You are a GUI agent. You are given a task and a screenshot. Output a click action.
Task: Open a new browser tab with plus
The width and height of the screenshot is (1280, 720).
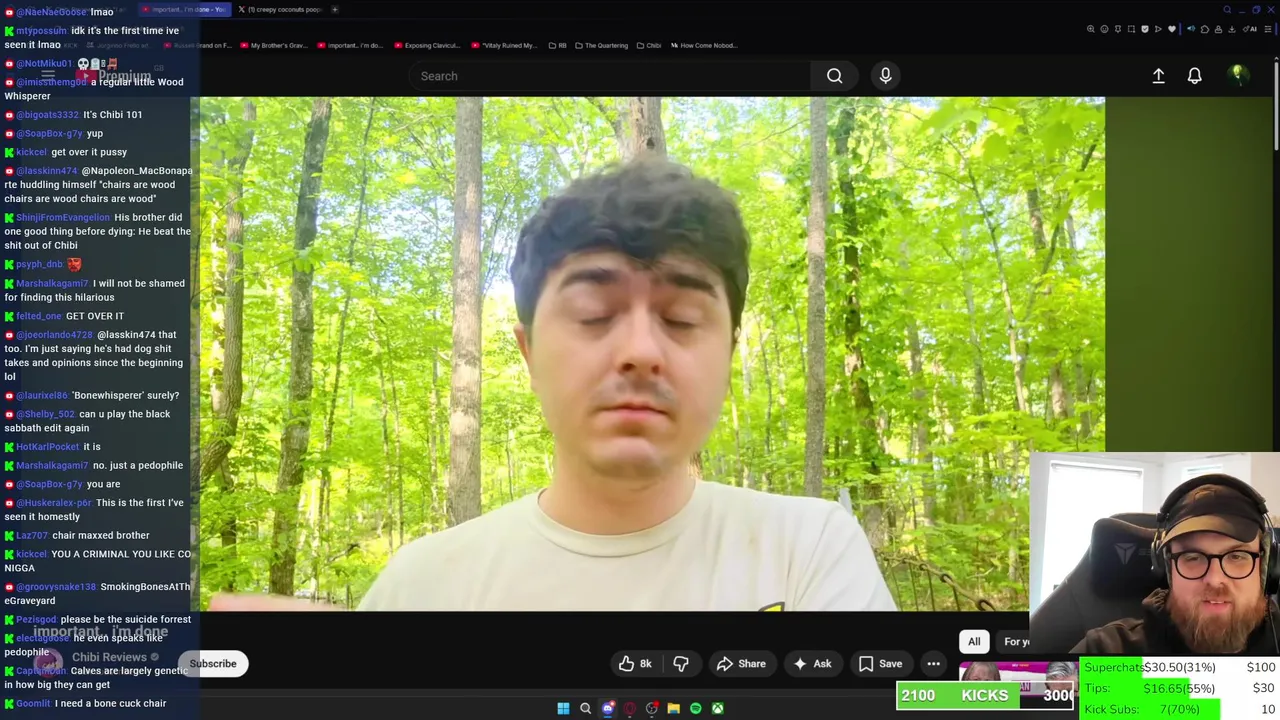point(335,10)
